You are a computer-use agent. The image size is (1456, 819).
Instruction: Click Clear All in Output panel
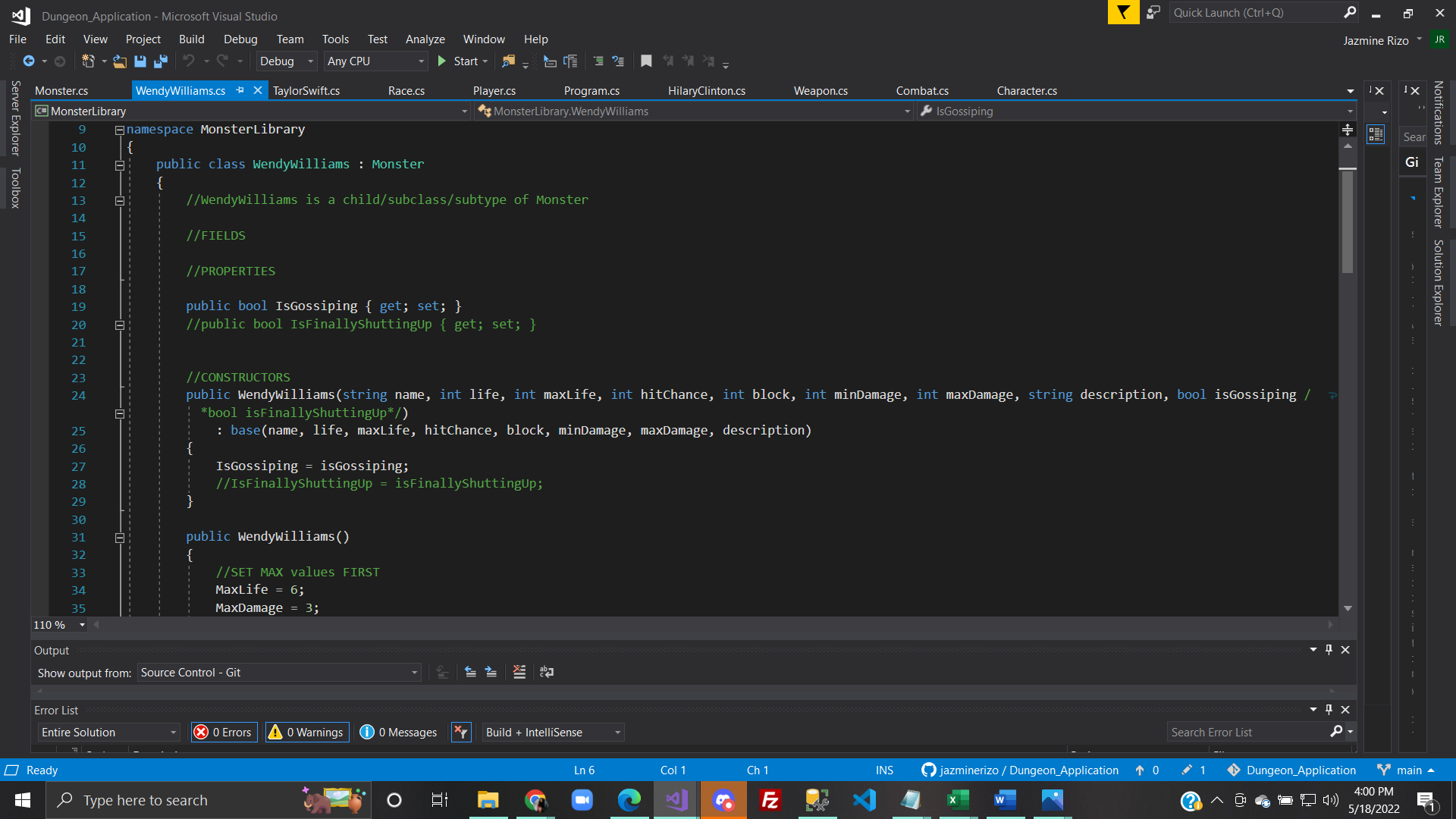tap(519, 672)
